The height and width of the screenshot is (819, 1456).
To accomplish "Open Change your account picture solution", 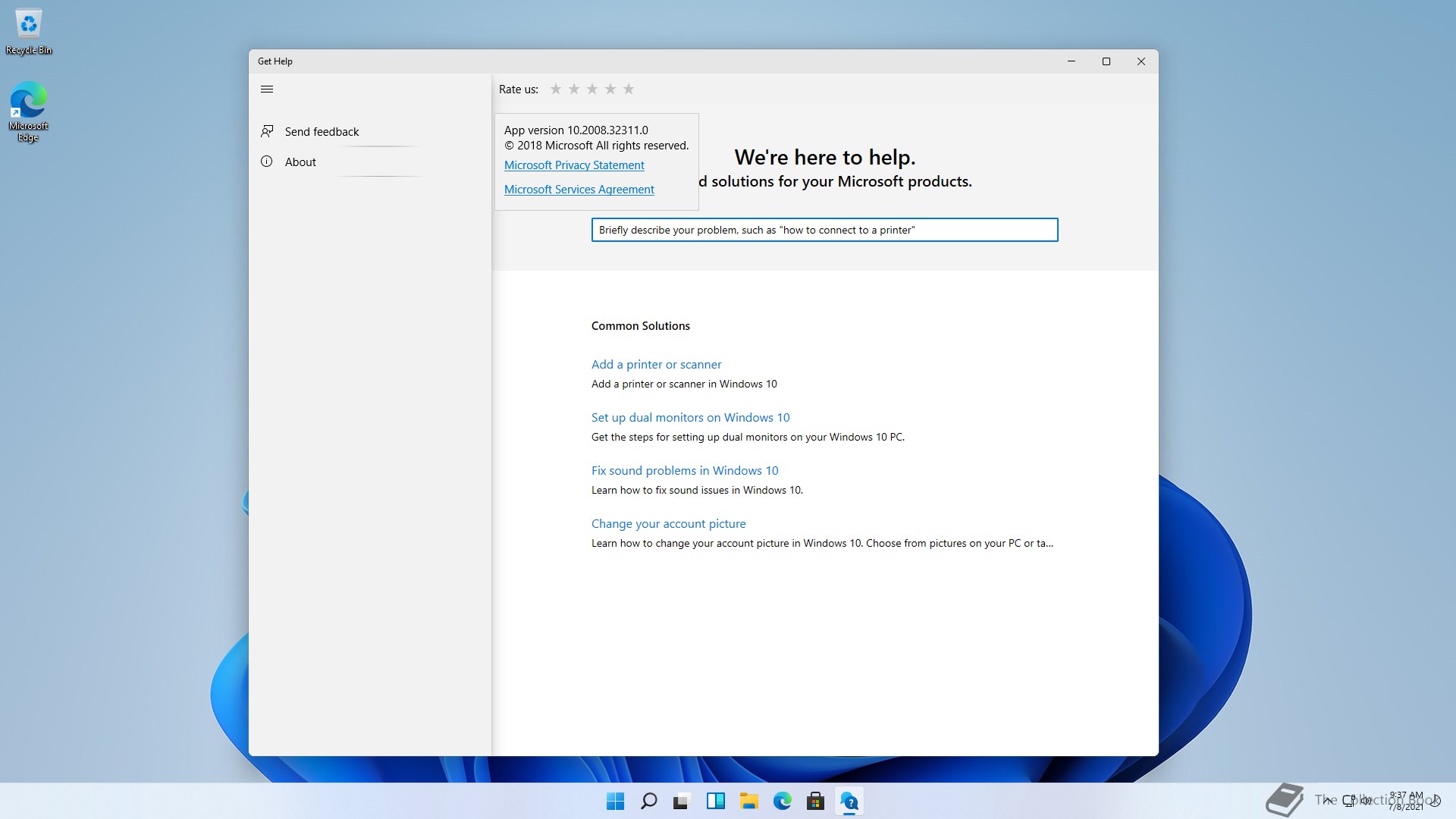I will (x=668, y=524).
